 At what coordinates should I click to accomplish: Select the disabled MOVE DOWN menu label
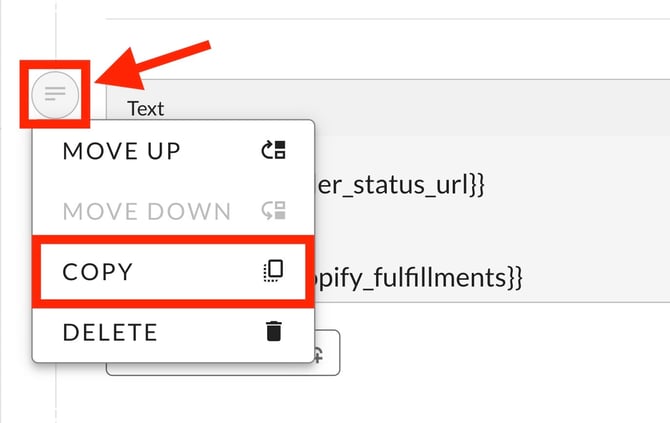(x=147, y=212)
